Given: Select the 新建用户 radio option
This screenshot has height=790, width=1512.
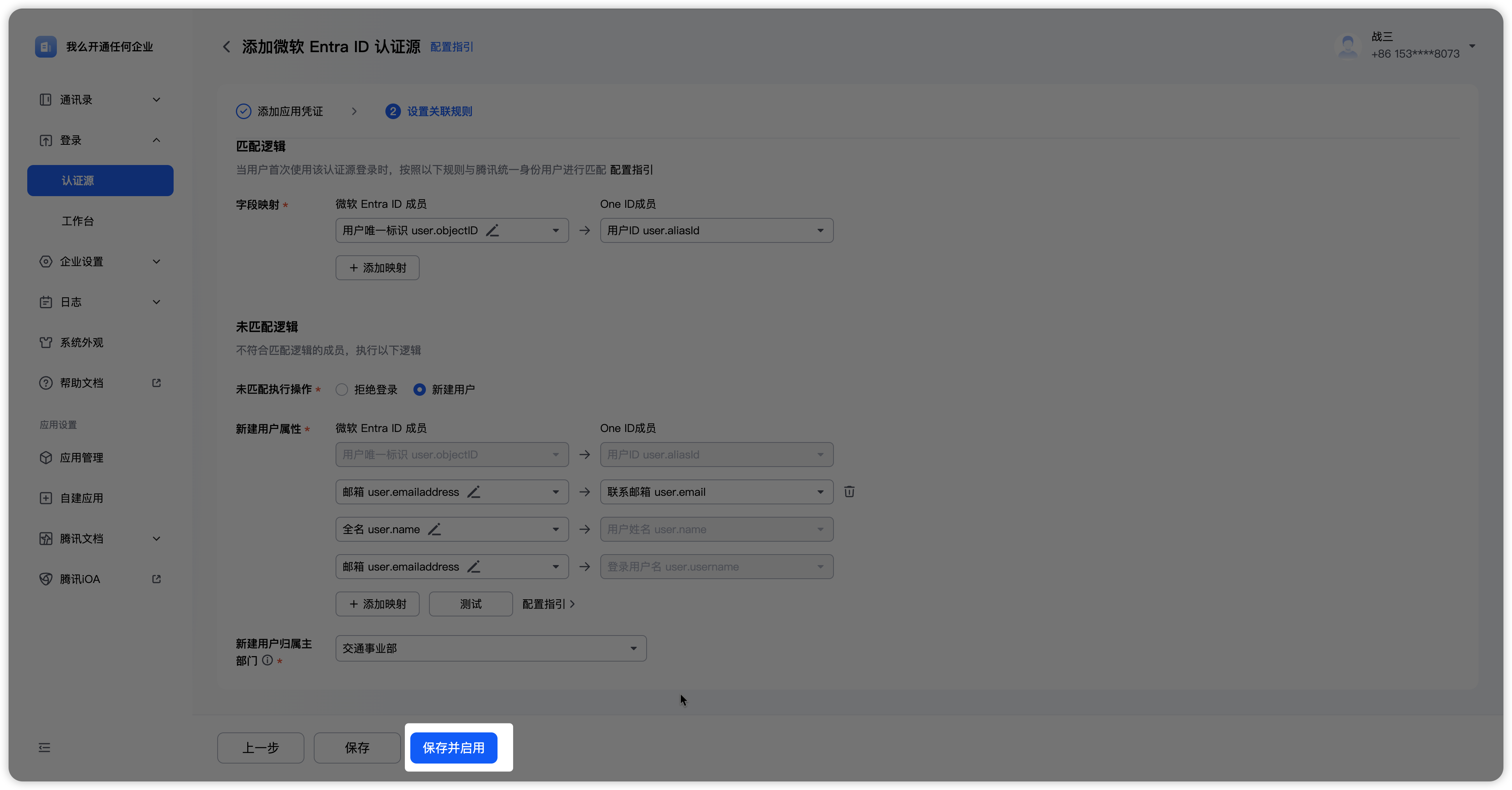Looking at the screenshot, I should click(x=419, y=390).
